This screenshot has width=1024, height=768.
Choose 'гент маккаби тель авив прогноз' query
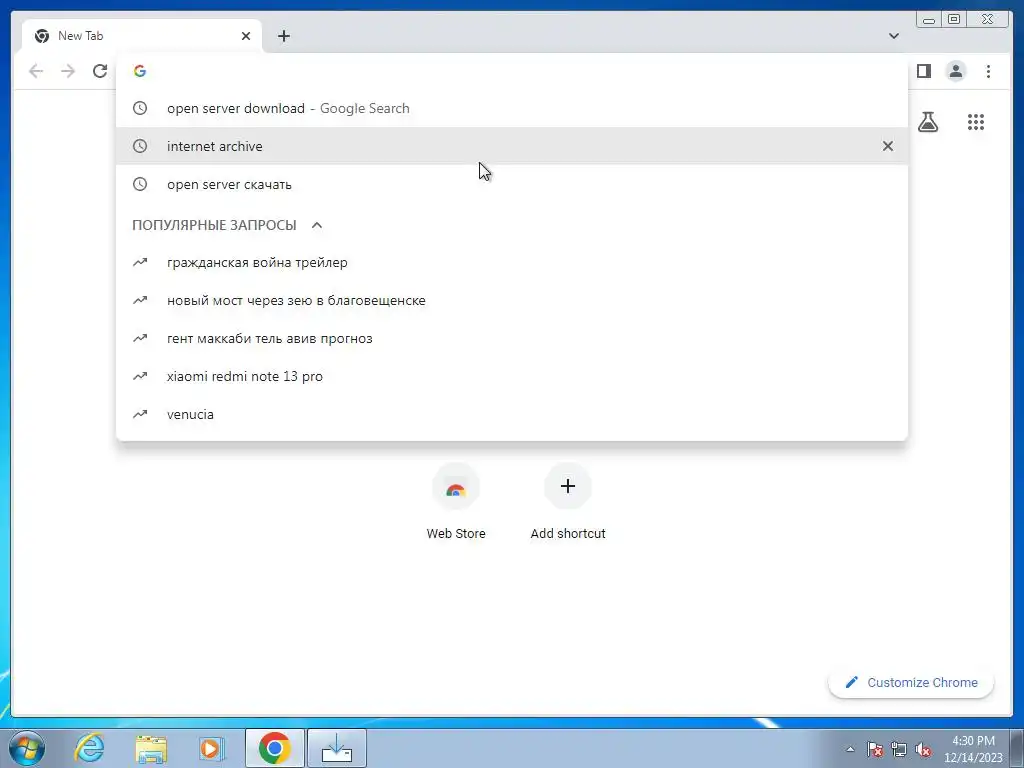coord(512,338)
